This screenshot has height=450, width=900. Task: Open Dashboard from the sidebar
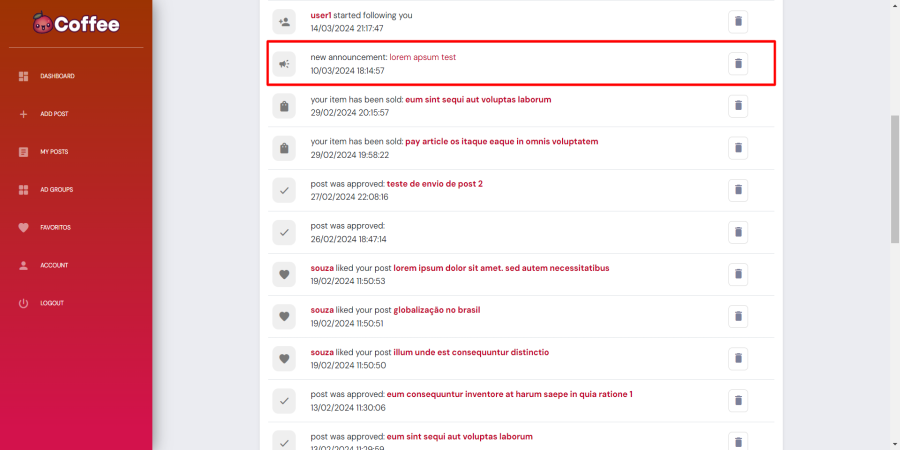tap(57, 76)
